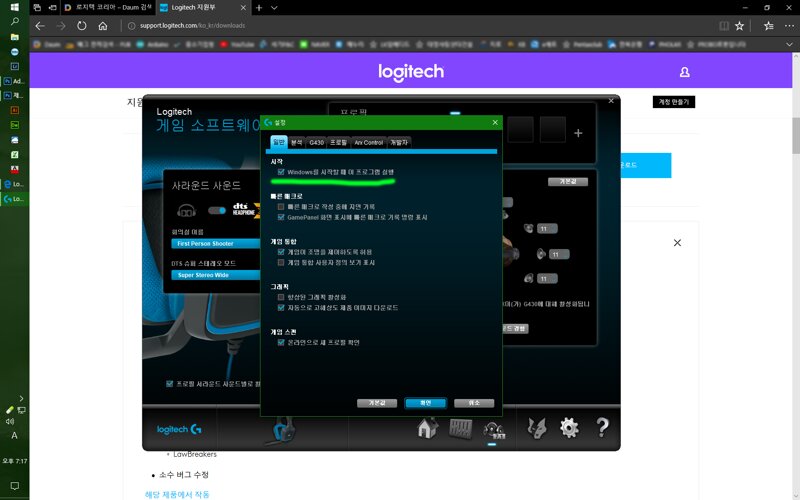Viewport: 800px width, 500px height.
Task: Click the taskbar volume speaker icon
Action: (9, 421)
